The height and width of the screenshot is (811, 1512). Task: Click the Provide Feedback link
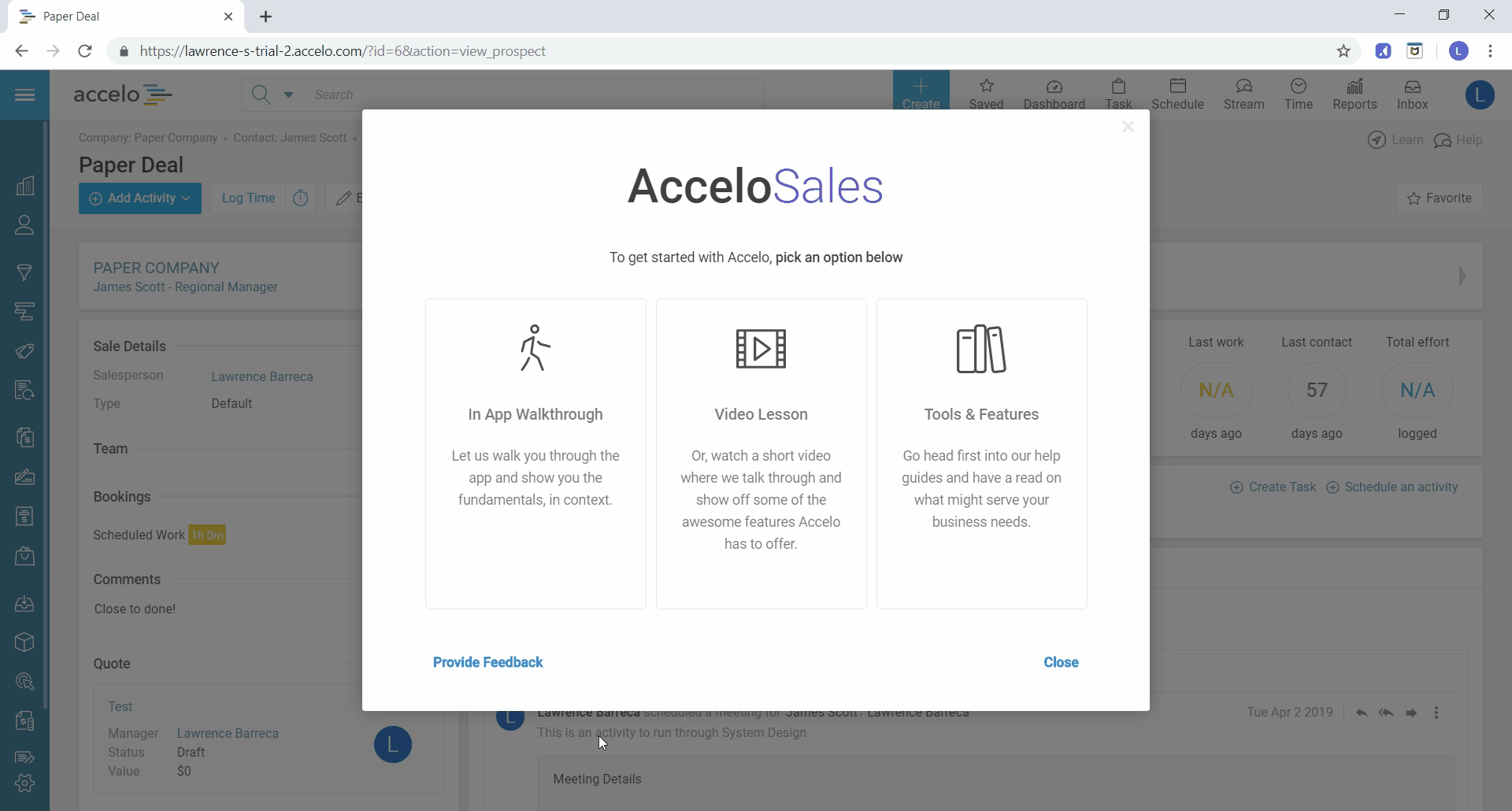487,662
